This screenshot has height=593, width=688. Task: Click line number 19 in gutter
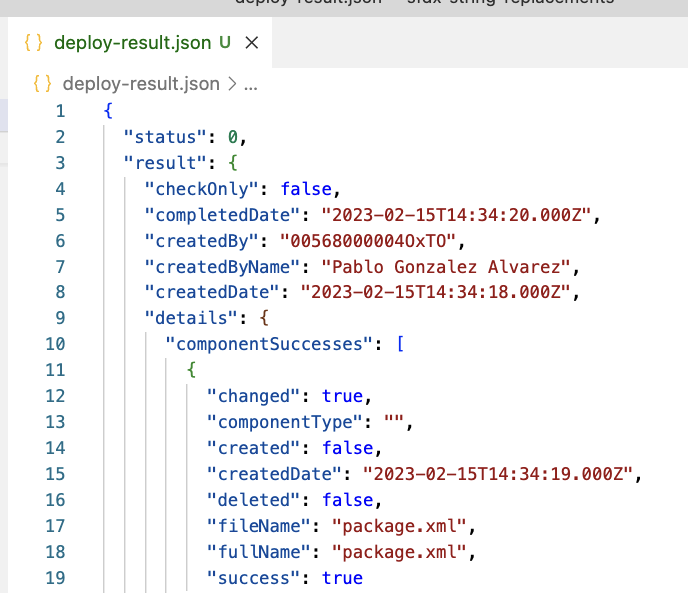(55, 578)
